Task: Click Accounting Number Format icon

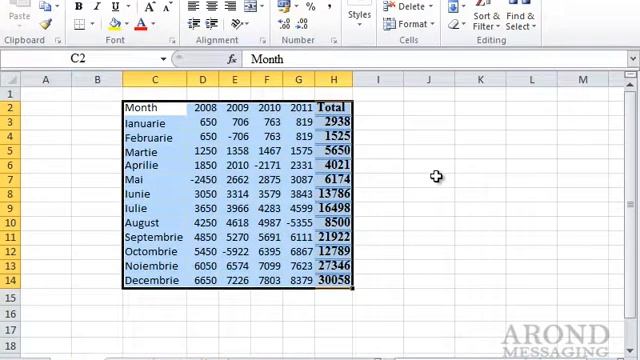Action: [283, 6]
